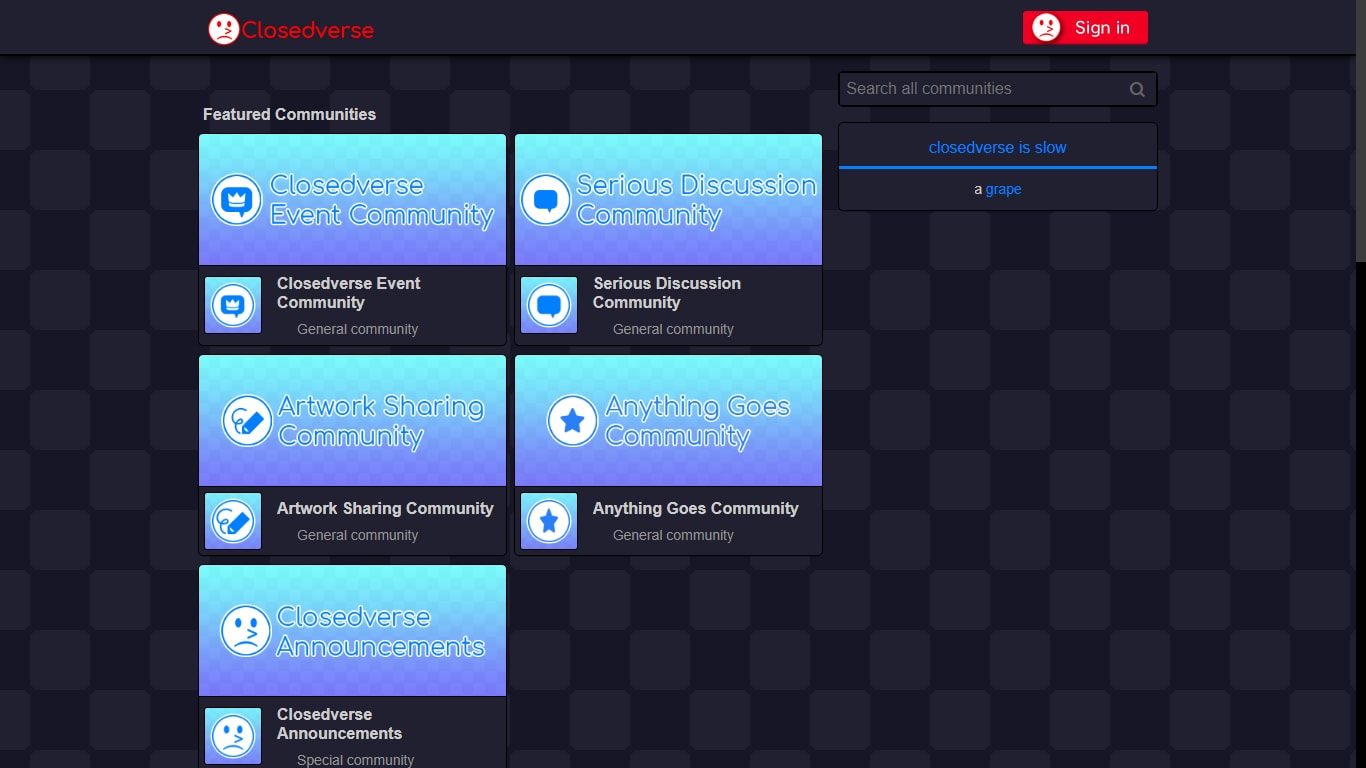Click 'General community' under Artwork Sharing Community
The height and width of the screenshot is (768, 1366).
point(358,535)
